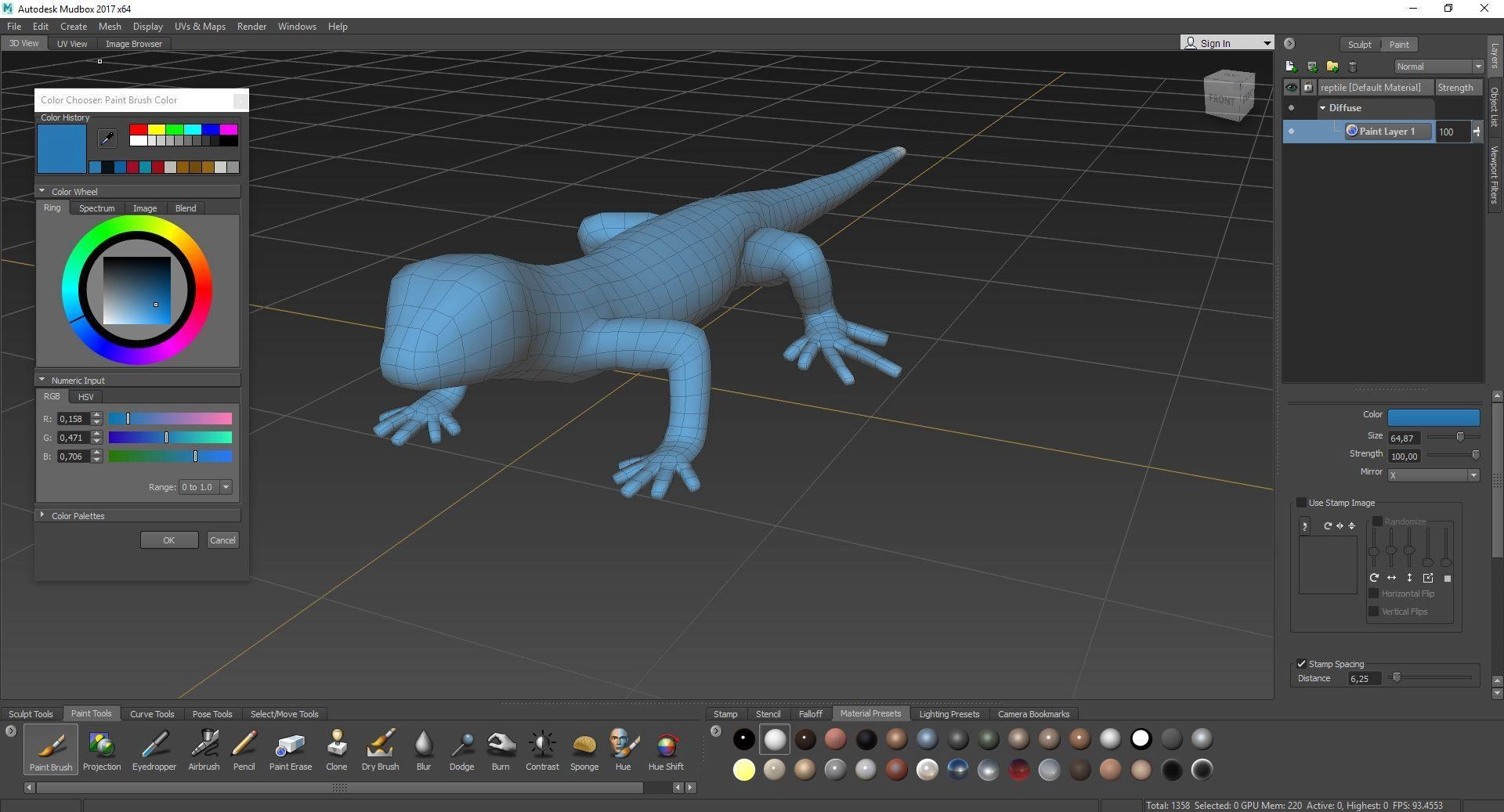
Task: Open the Range 0 to 1.0 dropdown
Action: tap(205, 487)
